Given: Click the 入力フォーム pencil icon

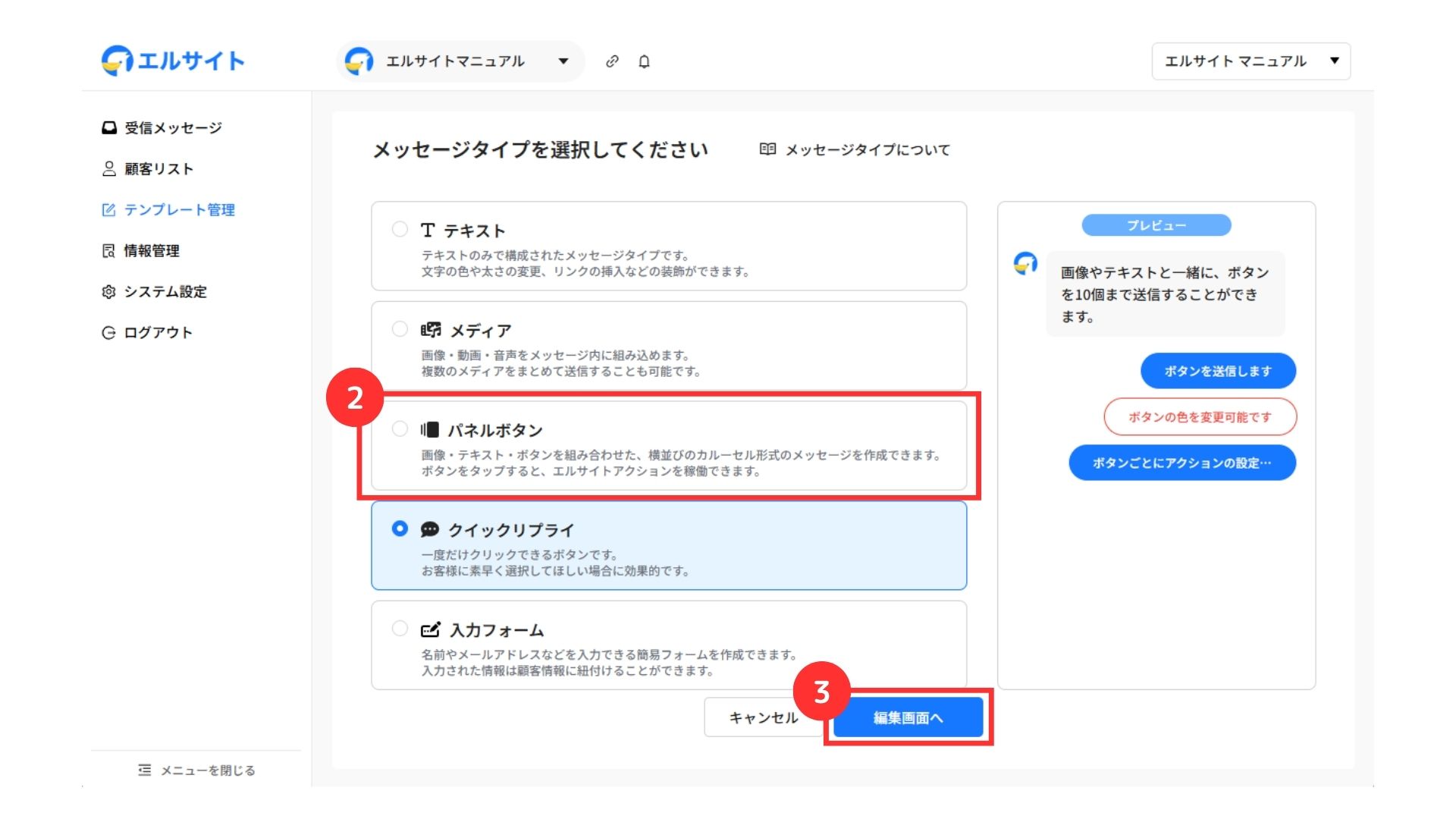Looking at the screenshot, I should coord(430,629).
